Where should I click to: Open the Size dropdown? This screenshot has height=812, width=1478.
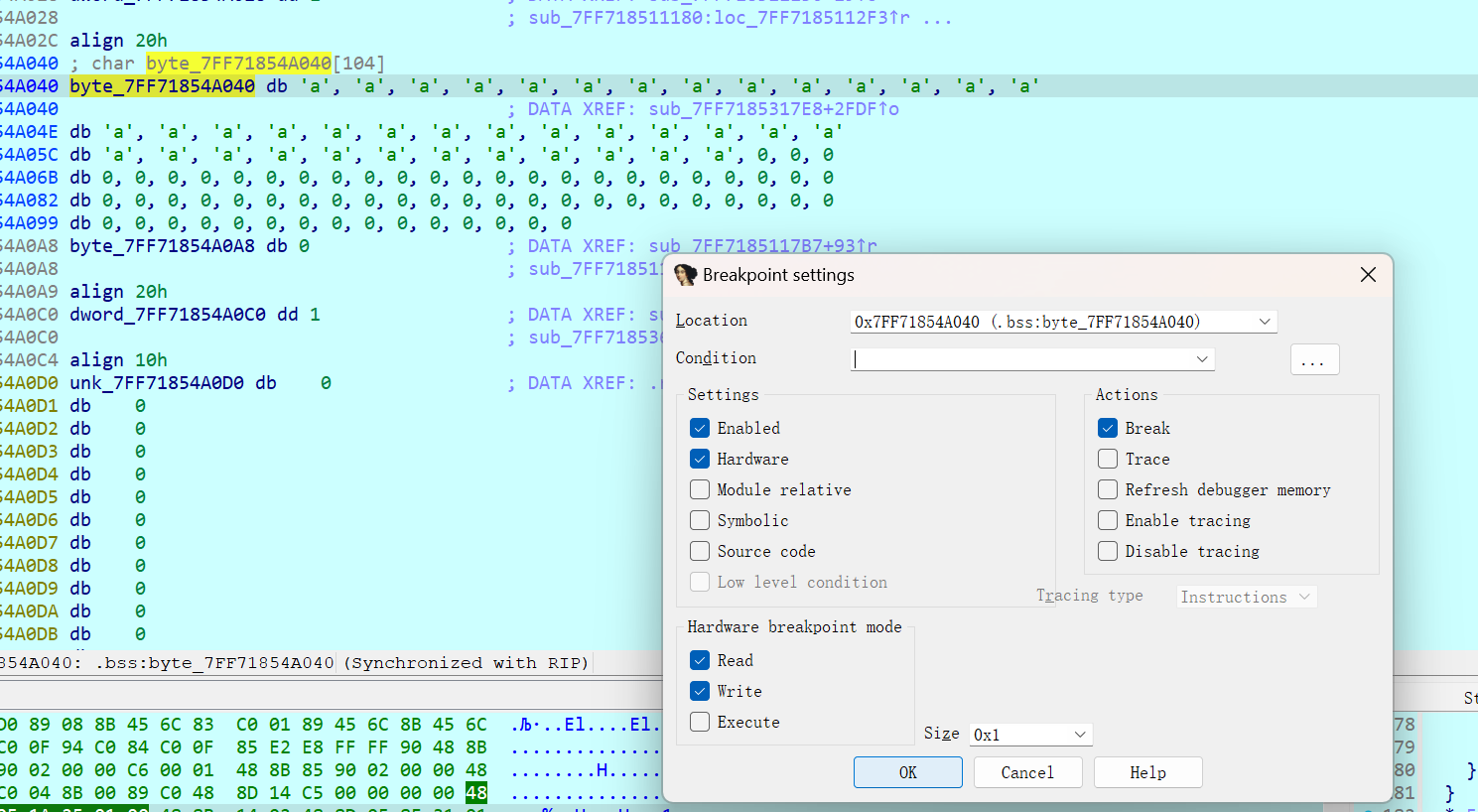pyautogui.click(x=1080, y=735)
